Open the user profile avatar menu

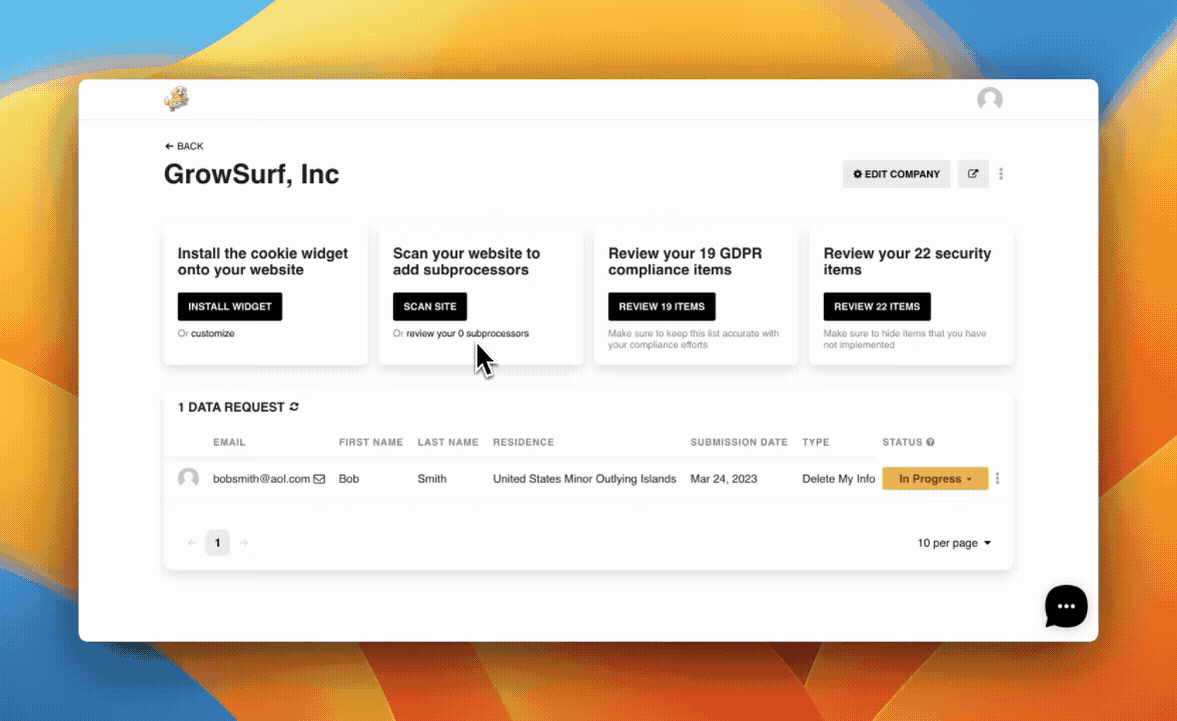(x=989, y=99)
